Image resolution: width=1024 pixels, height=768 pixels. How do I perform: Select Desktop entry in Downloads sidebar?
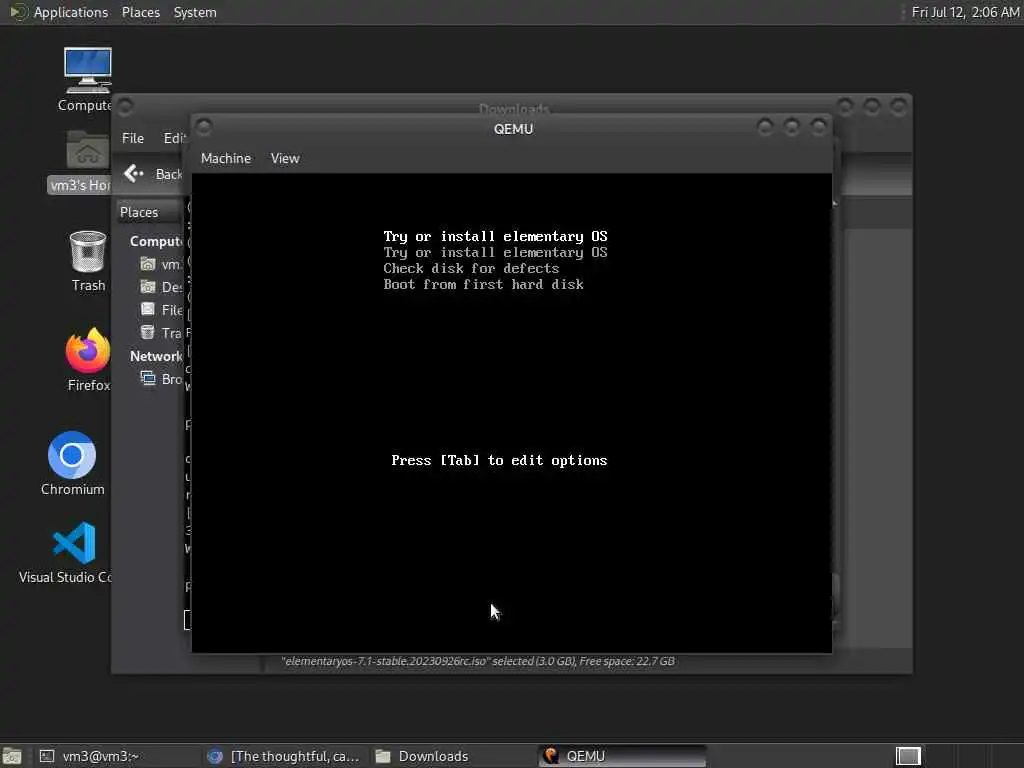click(x=161, y=287)
